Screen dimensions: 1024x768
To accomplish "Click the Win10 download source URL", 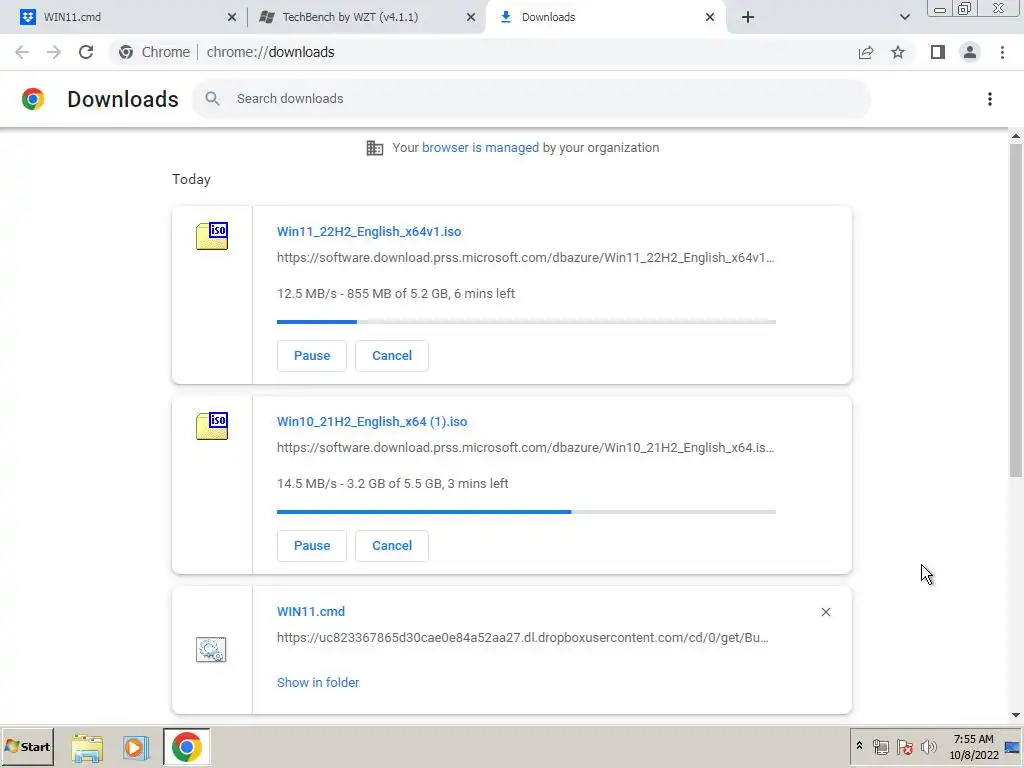I will pos(526,448).
